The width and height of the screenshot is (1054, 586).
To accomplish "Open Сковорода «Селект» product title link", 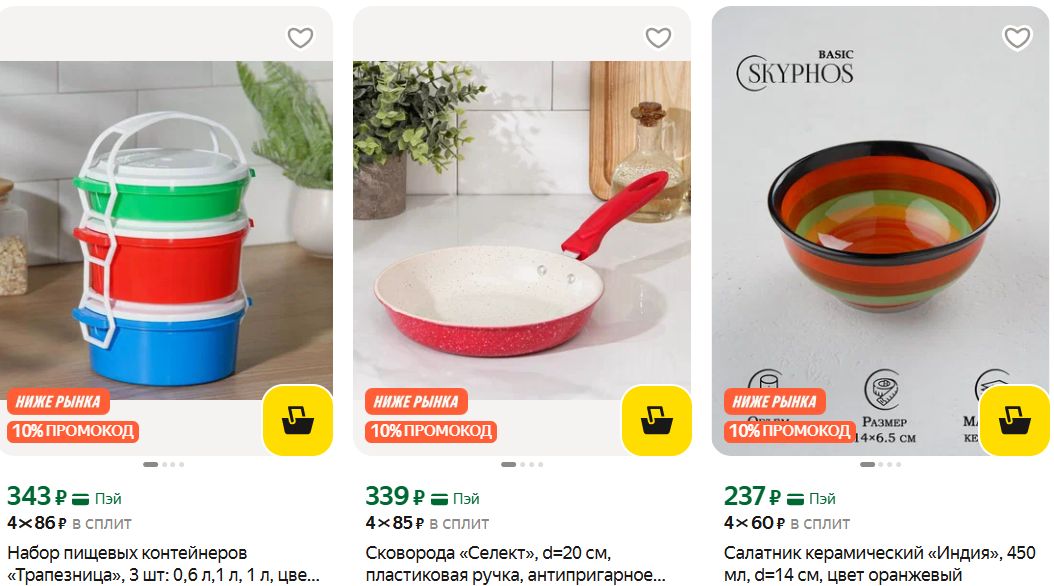I will 516,564.
